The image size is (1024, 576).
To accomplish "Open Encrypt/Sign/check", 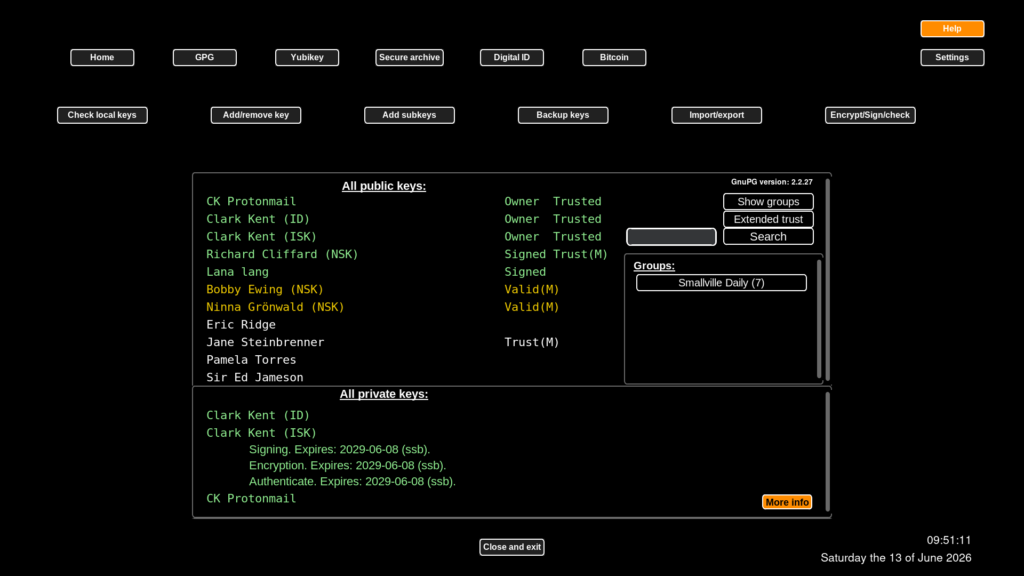I will [870, 115].
